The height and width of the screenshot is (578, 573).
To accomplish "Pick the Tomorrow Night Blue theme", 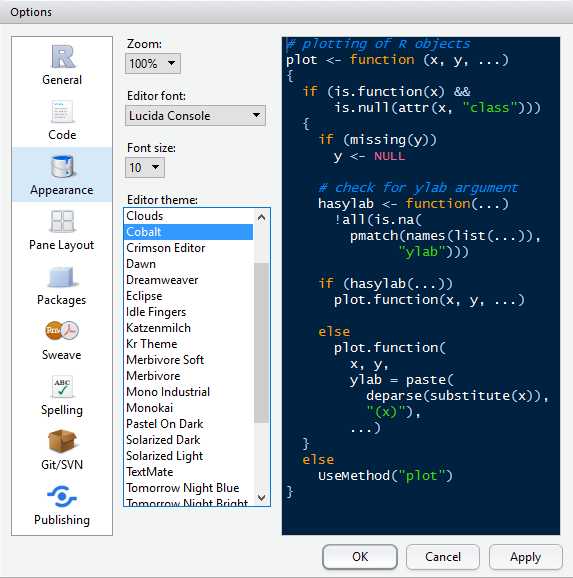I will click(188, 488).
